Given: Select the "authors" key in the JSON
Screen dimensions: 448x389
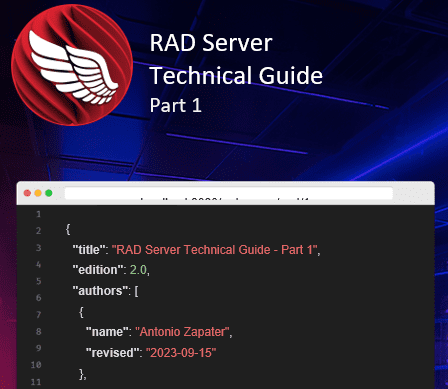Looking at the screenshot, I should 100,291.
